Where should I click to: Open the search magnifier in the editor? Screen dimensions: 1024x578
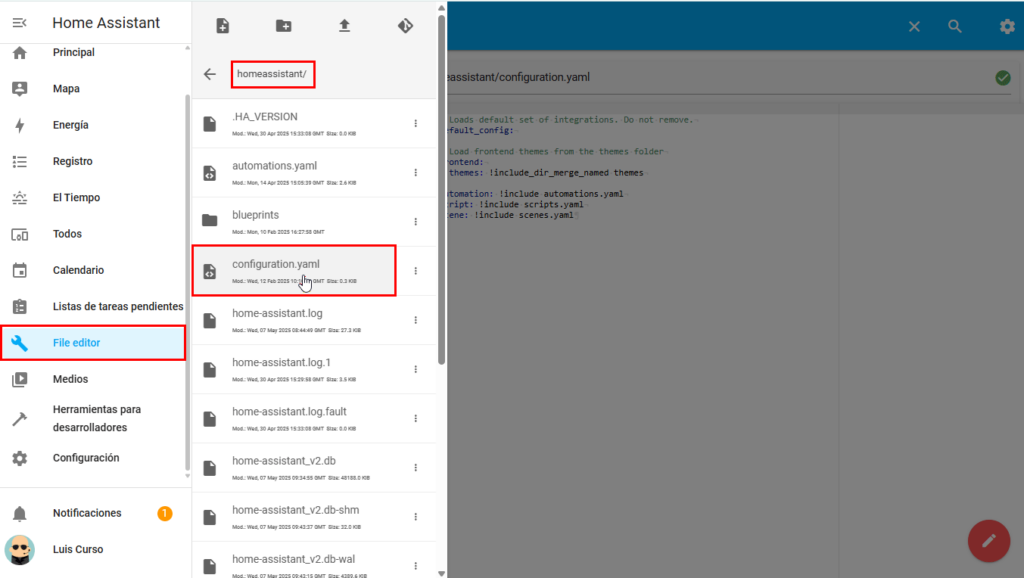pos(955,27)
